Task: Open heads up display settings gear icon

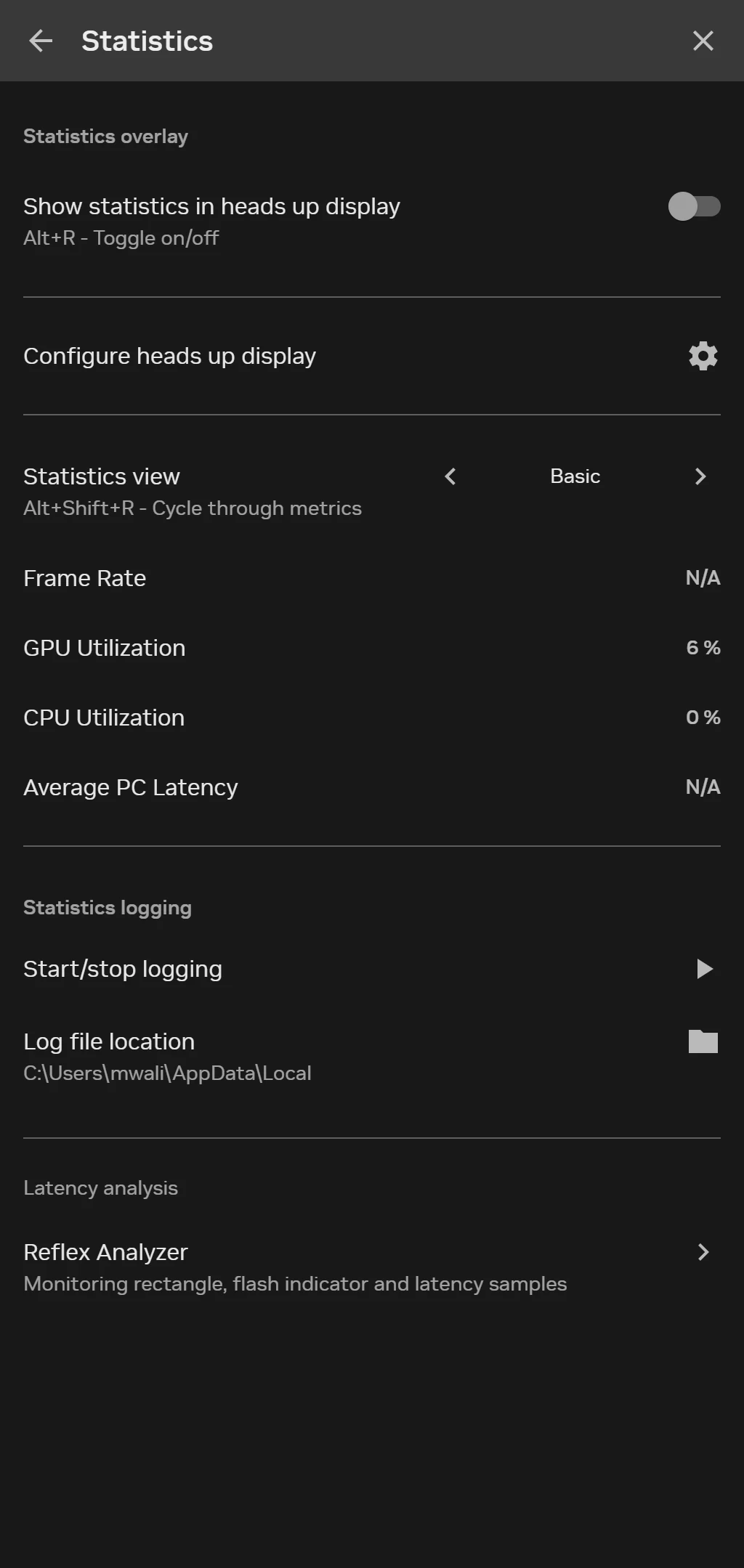Action: [703, 356]
